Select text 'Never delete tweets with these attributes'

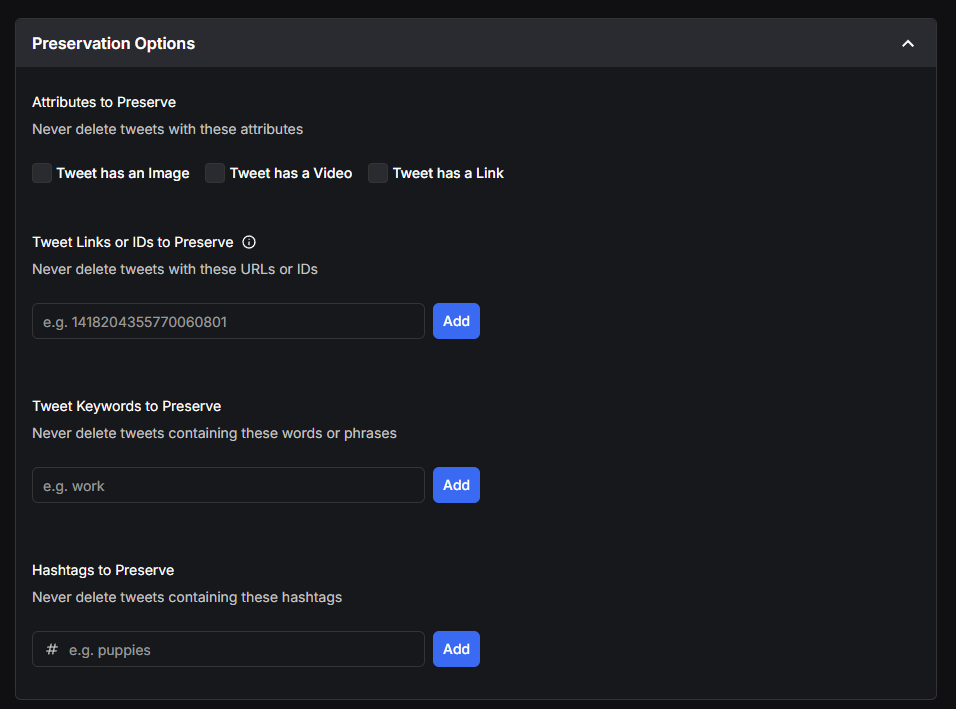pyautogui.click(x=168, y=129)
